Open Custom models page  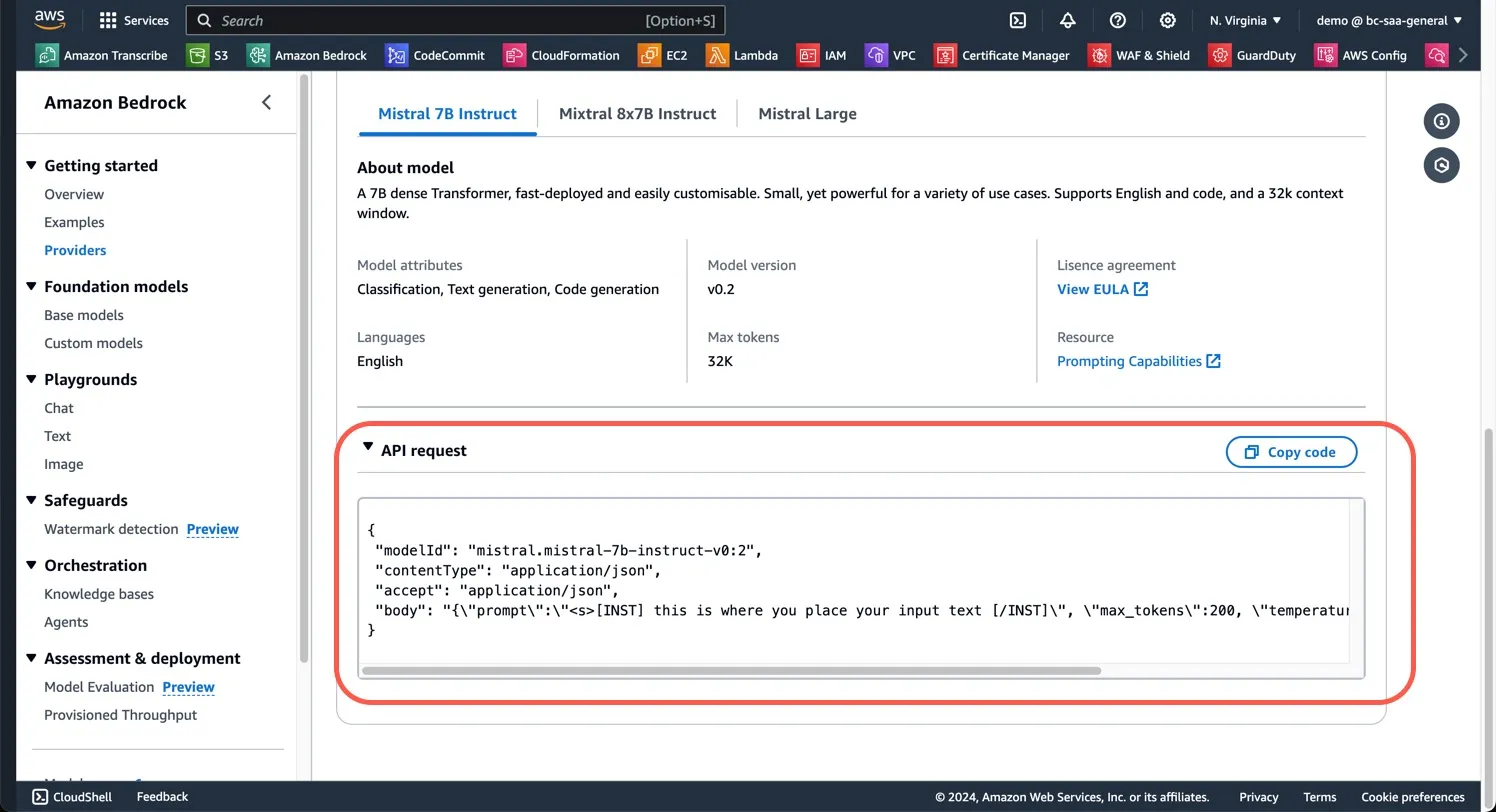pyautogui.click(x=93, y=343)
